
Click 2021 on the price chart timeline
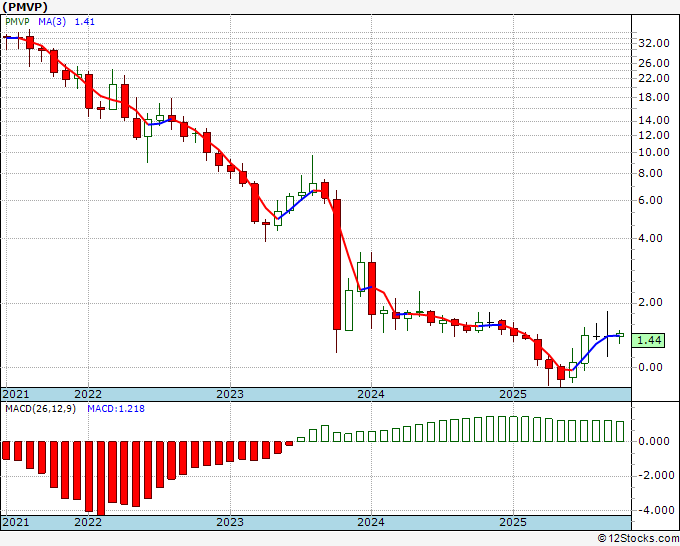point(16,394)
